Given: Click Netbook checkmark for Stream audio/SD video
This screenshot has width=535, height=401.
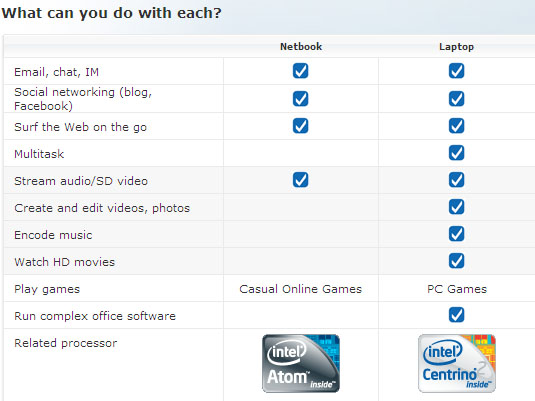Looking at the screenshot, I should [x=301, y=180].
